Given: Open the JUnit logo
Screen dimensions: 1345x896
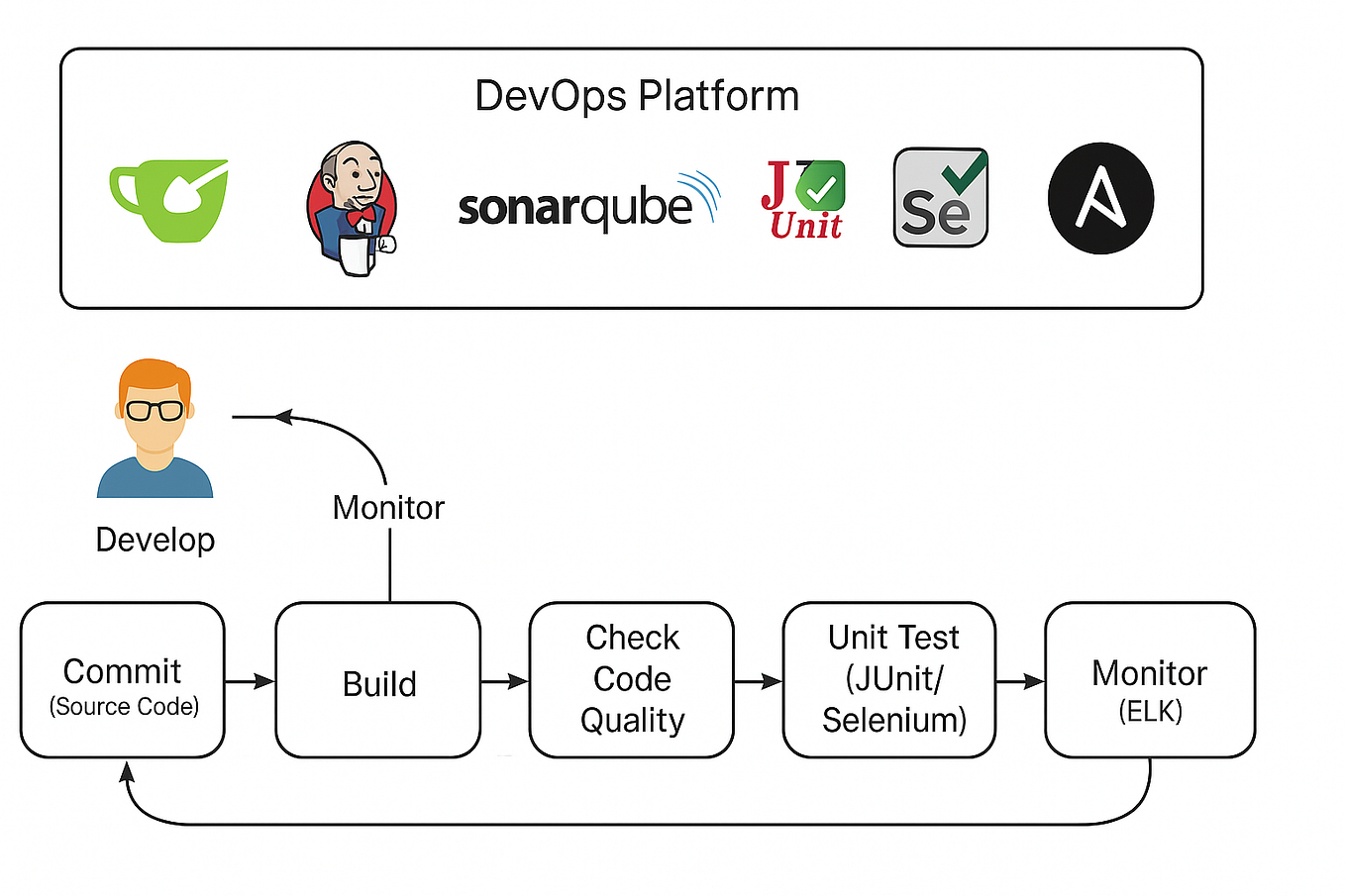Looking at the screenshot, I should [x=802, y=196].
